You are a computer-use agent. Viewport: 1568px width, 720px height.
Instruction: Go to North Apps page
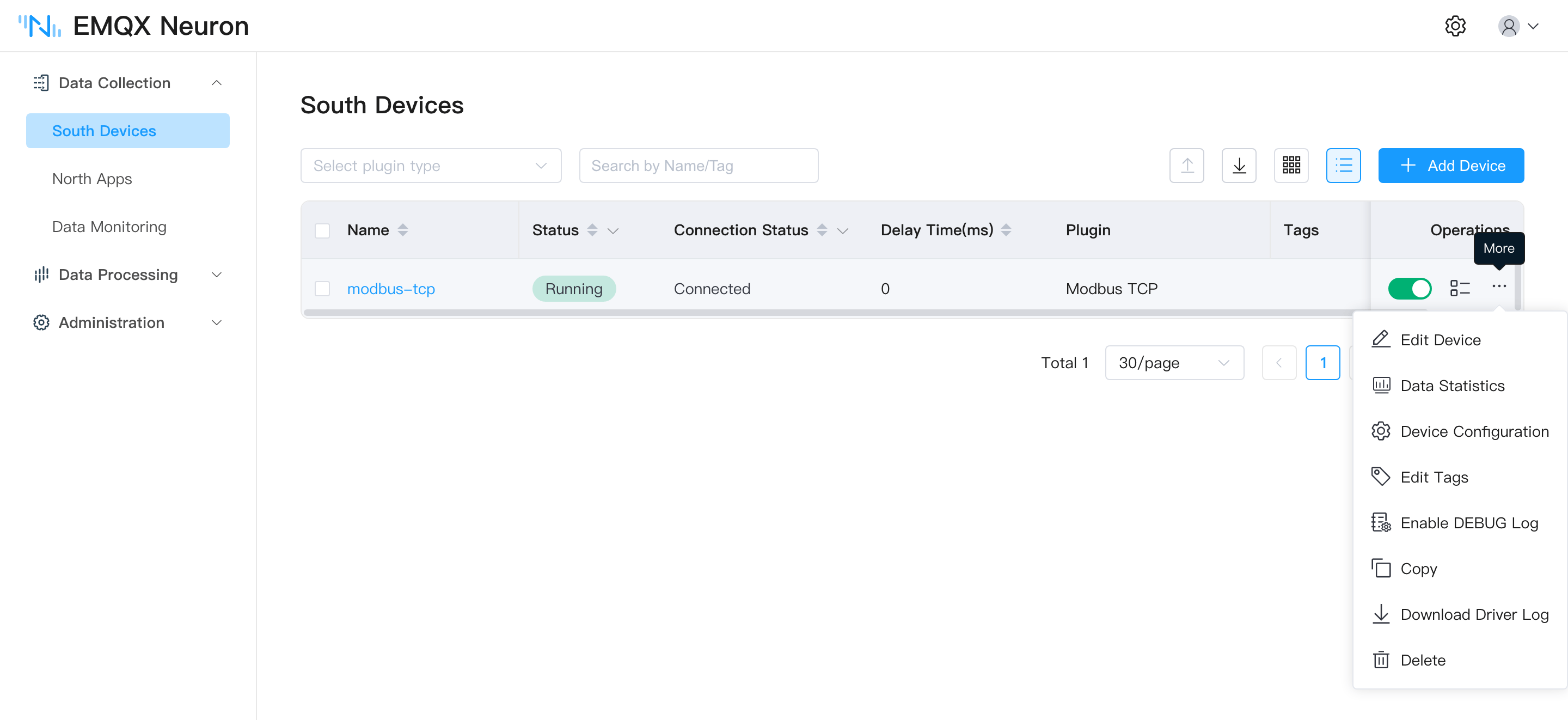(x=92, y=178)
